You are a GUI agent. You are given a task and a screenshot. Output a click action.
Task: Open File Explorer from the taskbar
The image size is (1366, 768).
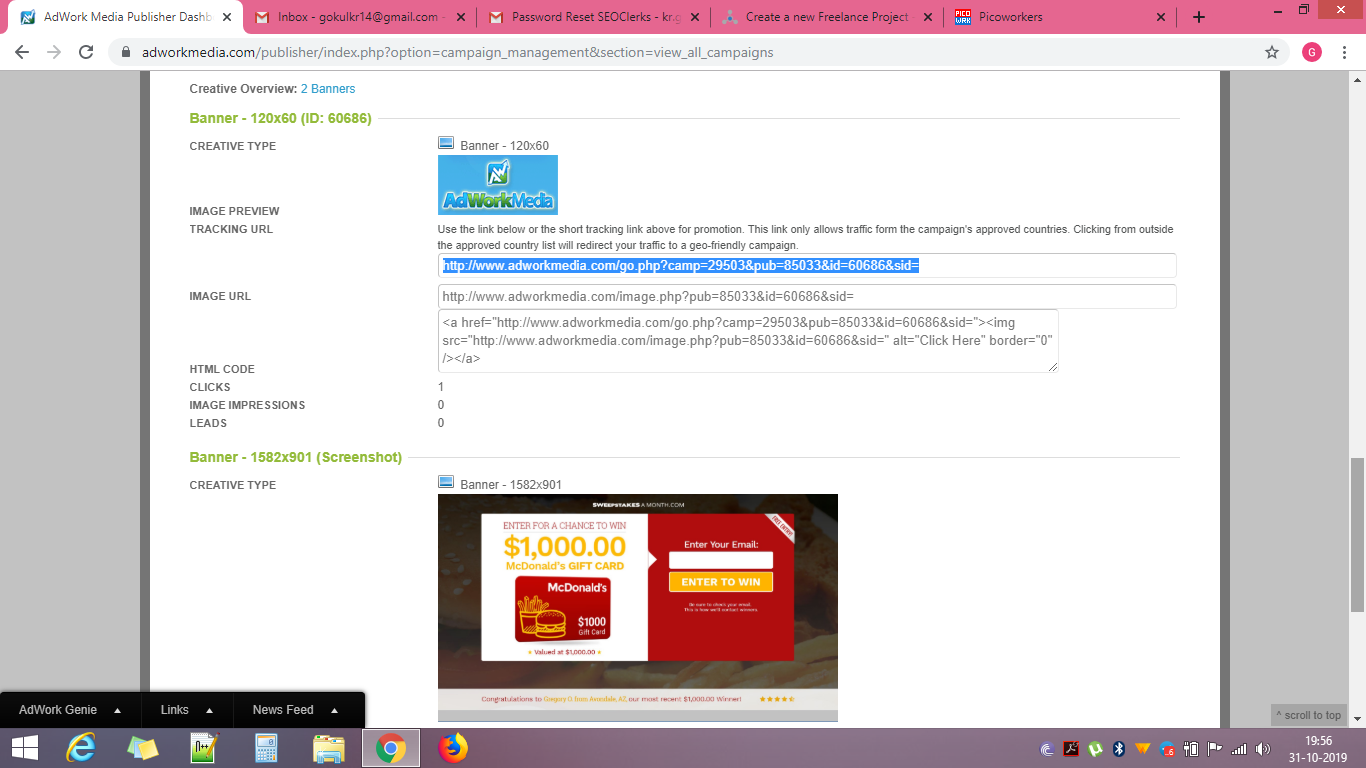click(328, 748)
